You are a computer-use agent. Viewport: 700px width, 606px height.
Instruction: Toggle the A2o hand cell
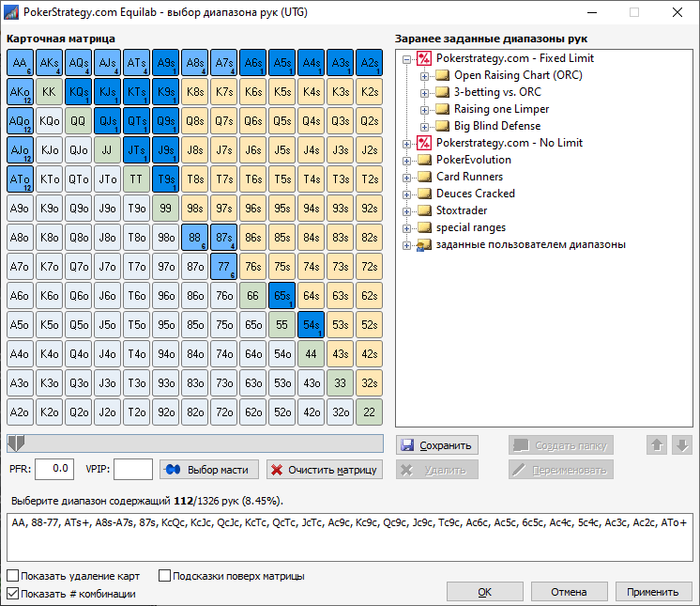coord(20,412)
